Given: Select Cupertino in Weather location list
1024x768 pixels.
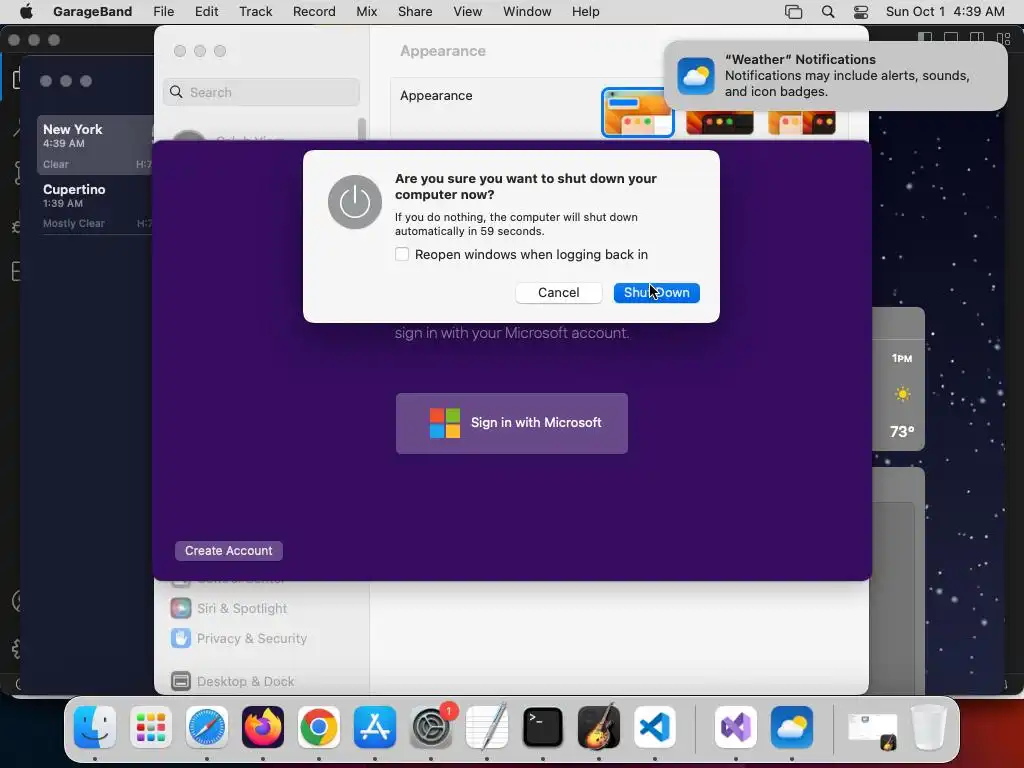Looking at the screenshot, I should [x=95, y=205].
